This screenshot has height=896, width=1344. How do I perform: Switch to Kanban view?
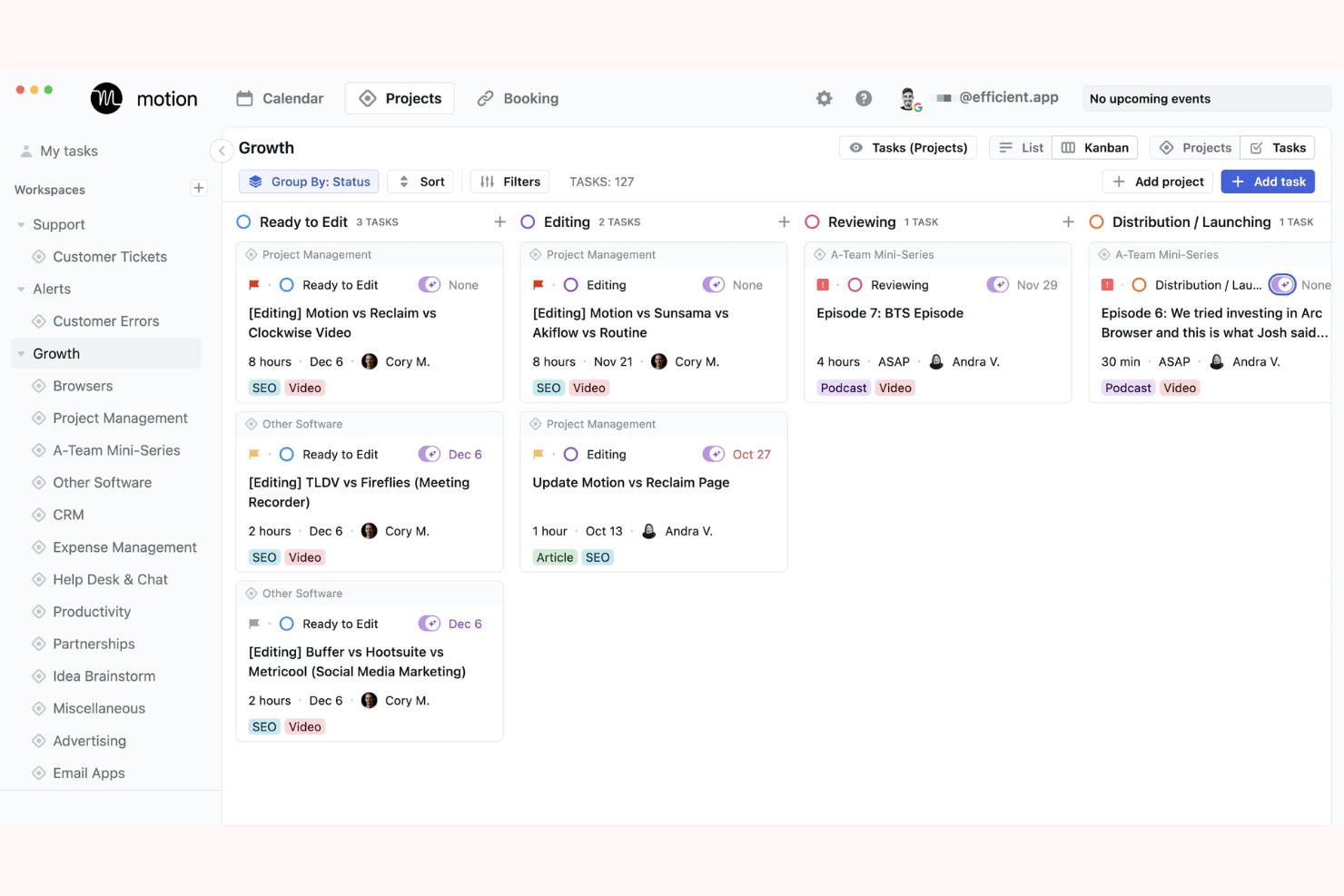pos(1095,148)
